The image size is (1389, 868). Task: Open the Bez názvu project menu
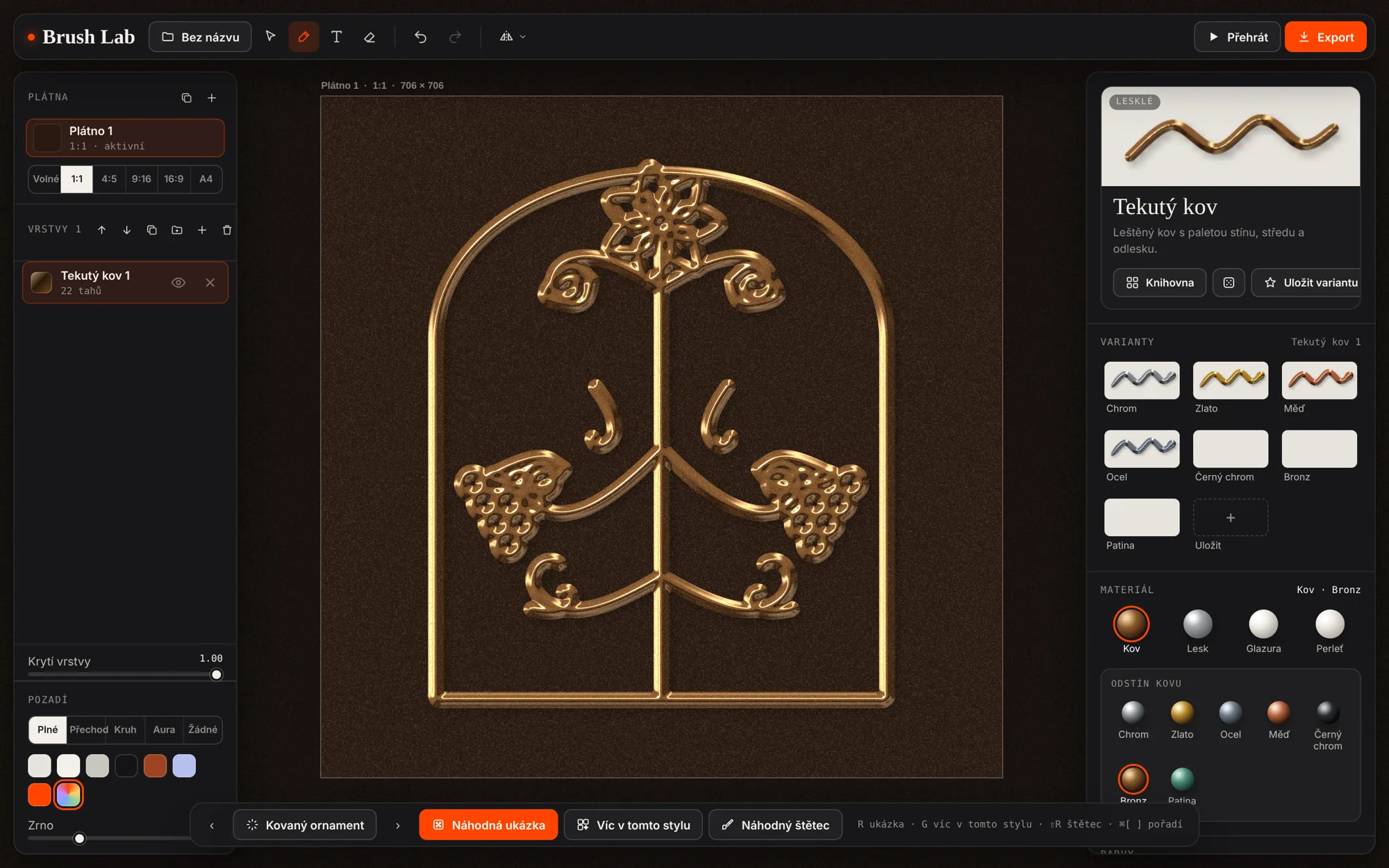coord(200,37)
